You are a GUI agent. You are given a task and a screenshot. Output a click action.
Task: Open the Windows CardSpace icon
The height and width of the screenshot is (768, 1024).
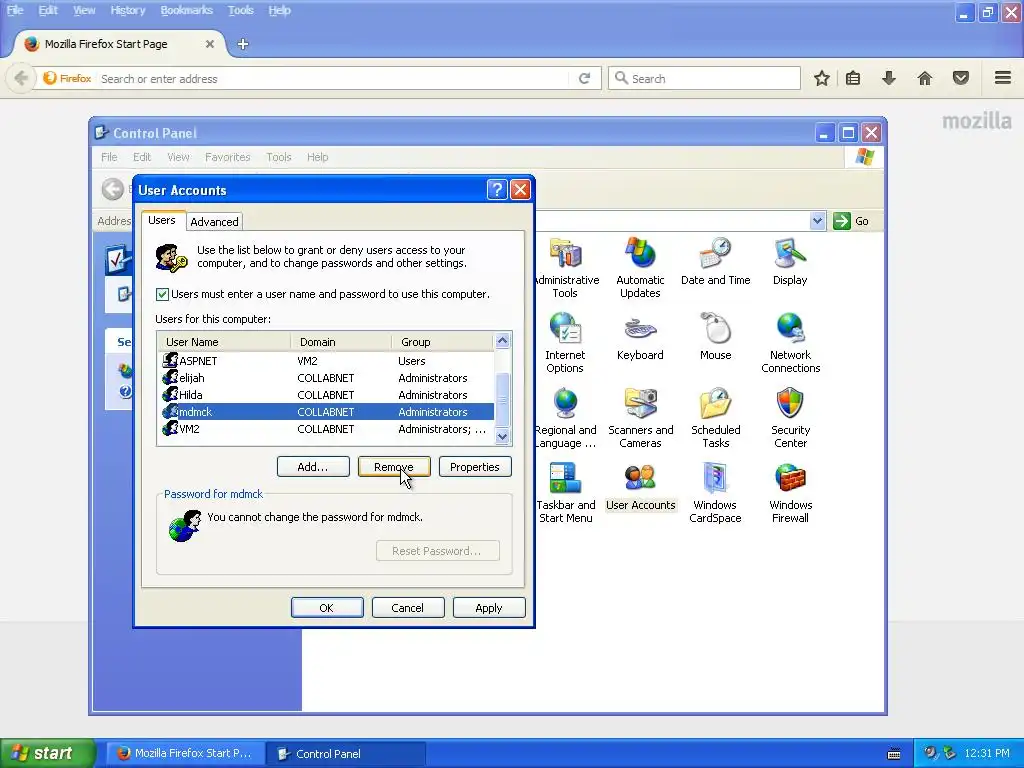pos(715,493)
